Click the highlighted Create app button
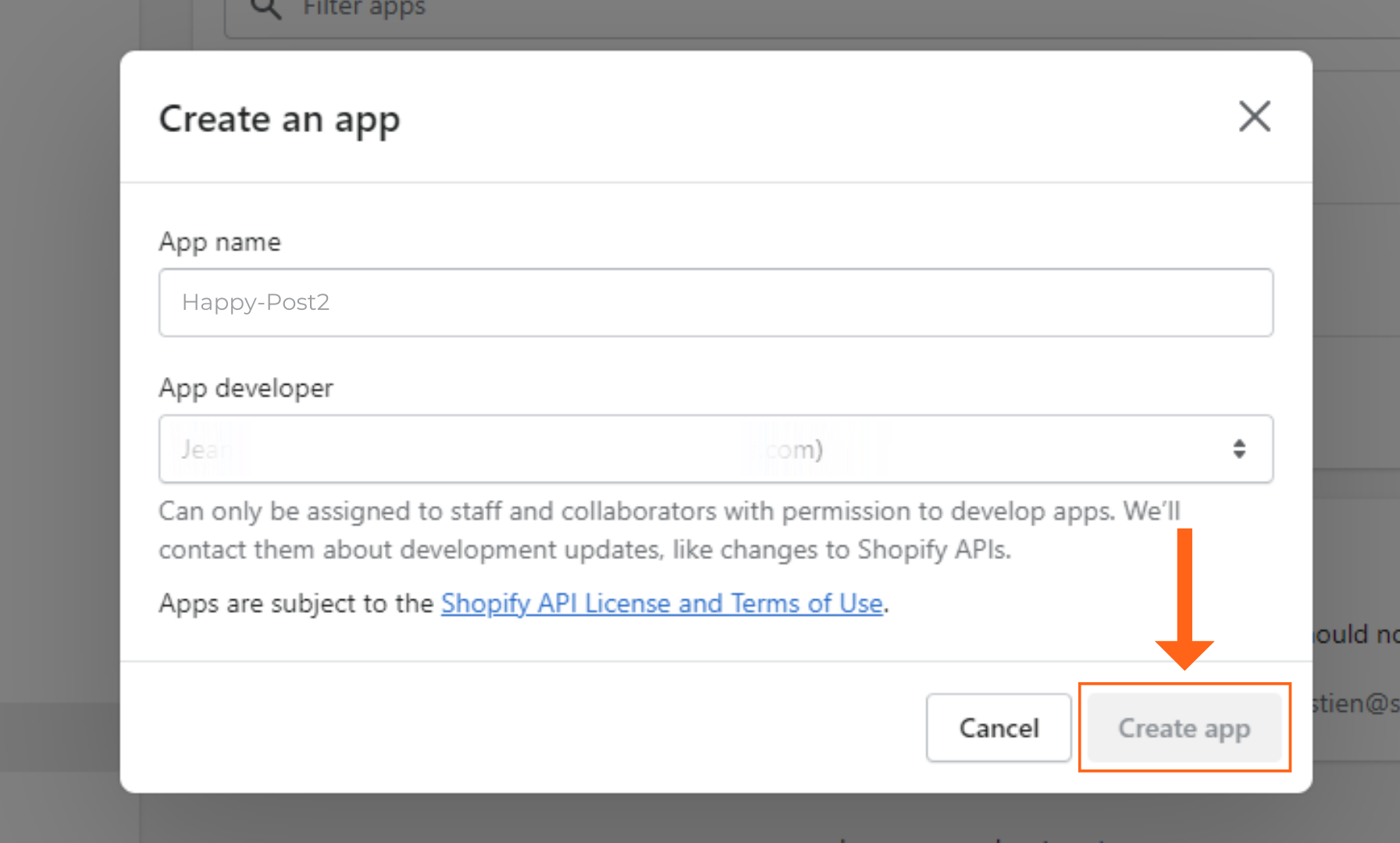This screenshot has width=1400, height=843. coord(1184,728)
